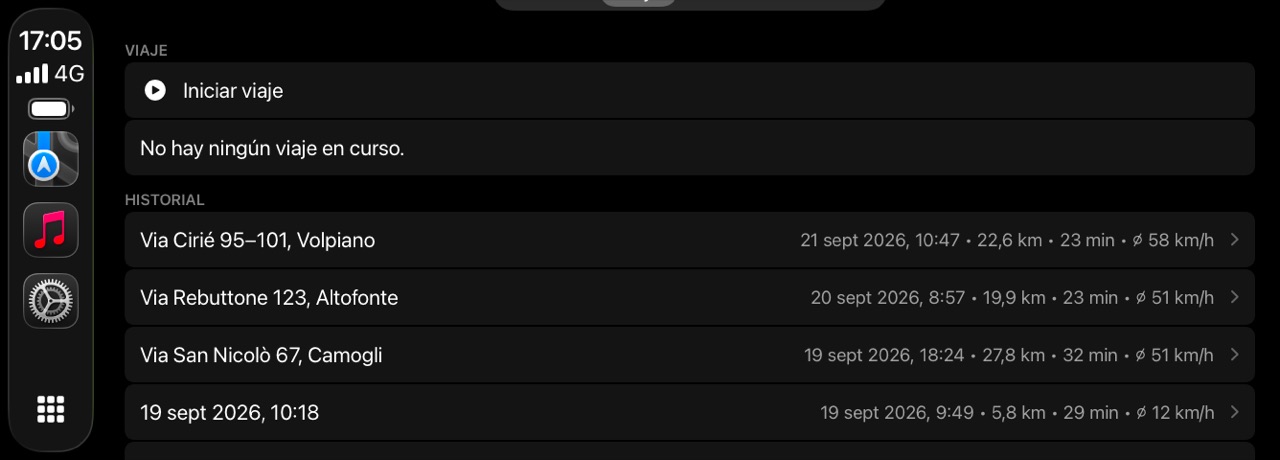
Task: Select the Via San Nicolò 67, Camogli entry
Action: coord(689,355)
